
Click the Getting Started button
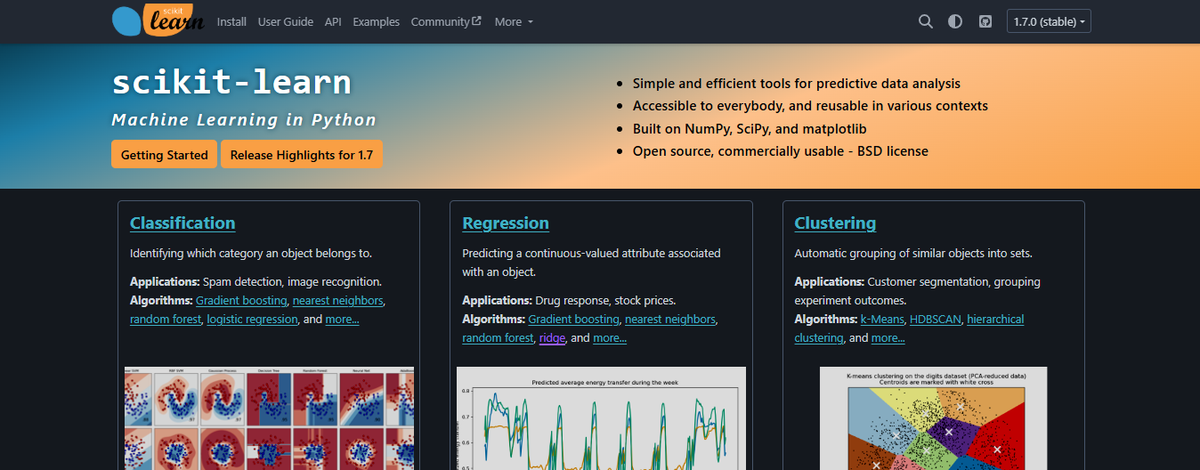[164, 155]
